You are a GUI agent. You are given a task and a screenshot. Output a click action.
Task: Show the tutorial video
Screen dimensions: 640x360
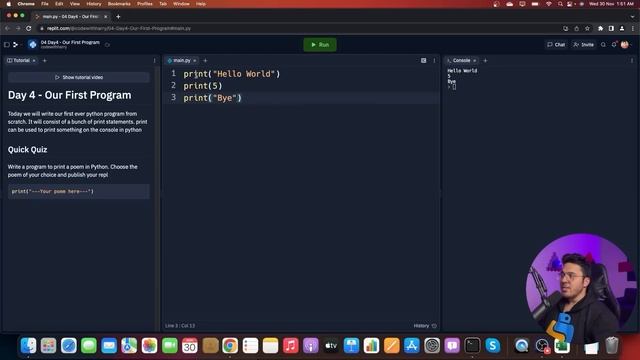point(79,77)
